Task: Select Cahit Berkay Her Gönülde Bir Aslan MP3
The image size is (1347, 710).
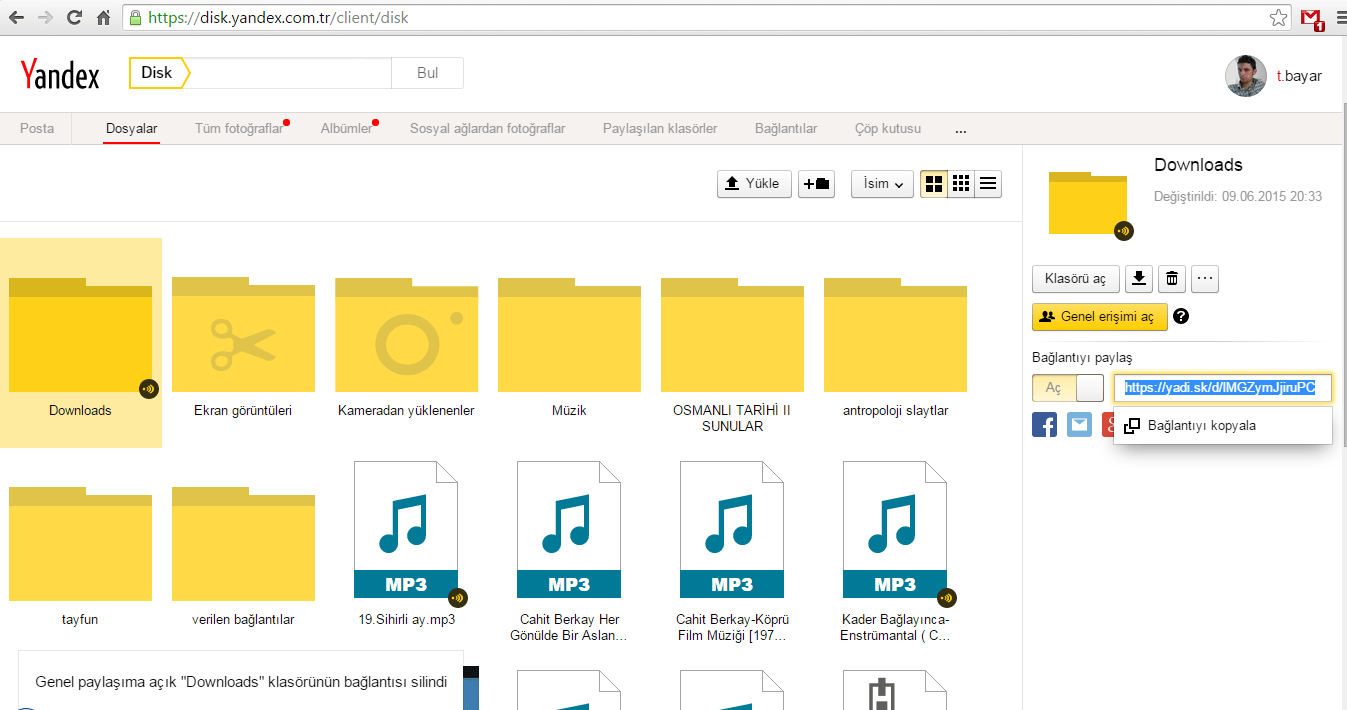Action: pyautogui.click(x=569, y=552)
